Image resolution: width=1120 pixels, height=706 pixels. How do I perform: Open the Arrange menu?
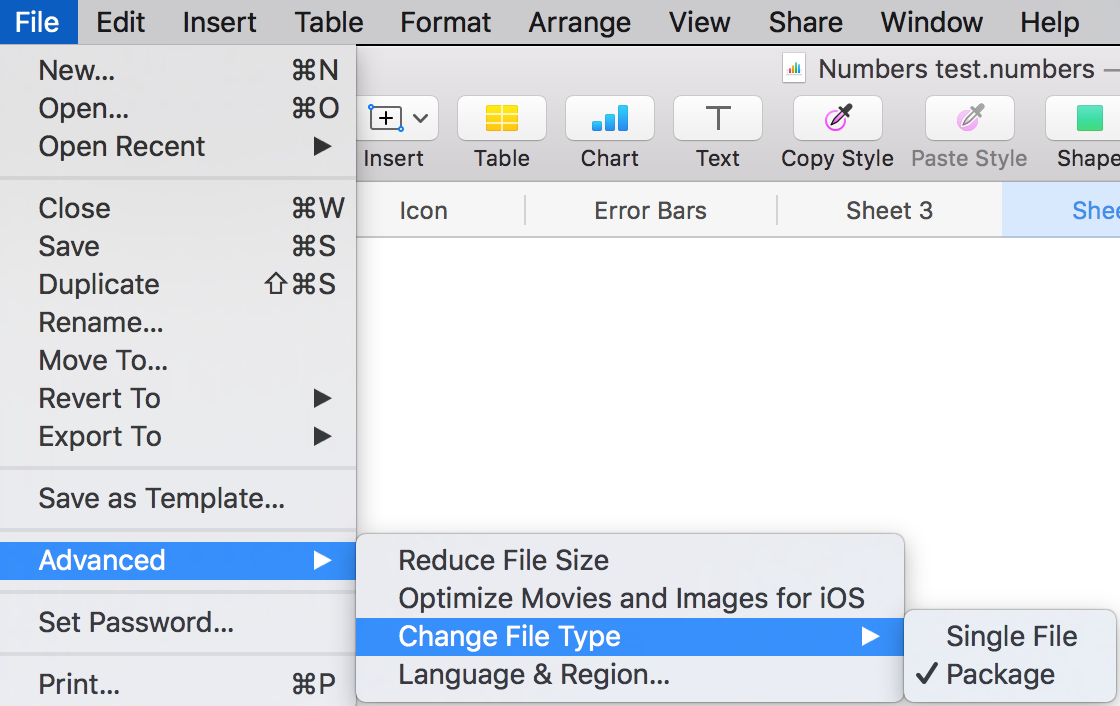[579, 22]
